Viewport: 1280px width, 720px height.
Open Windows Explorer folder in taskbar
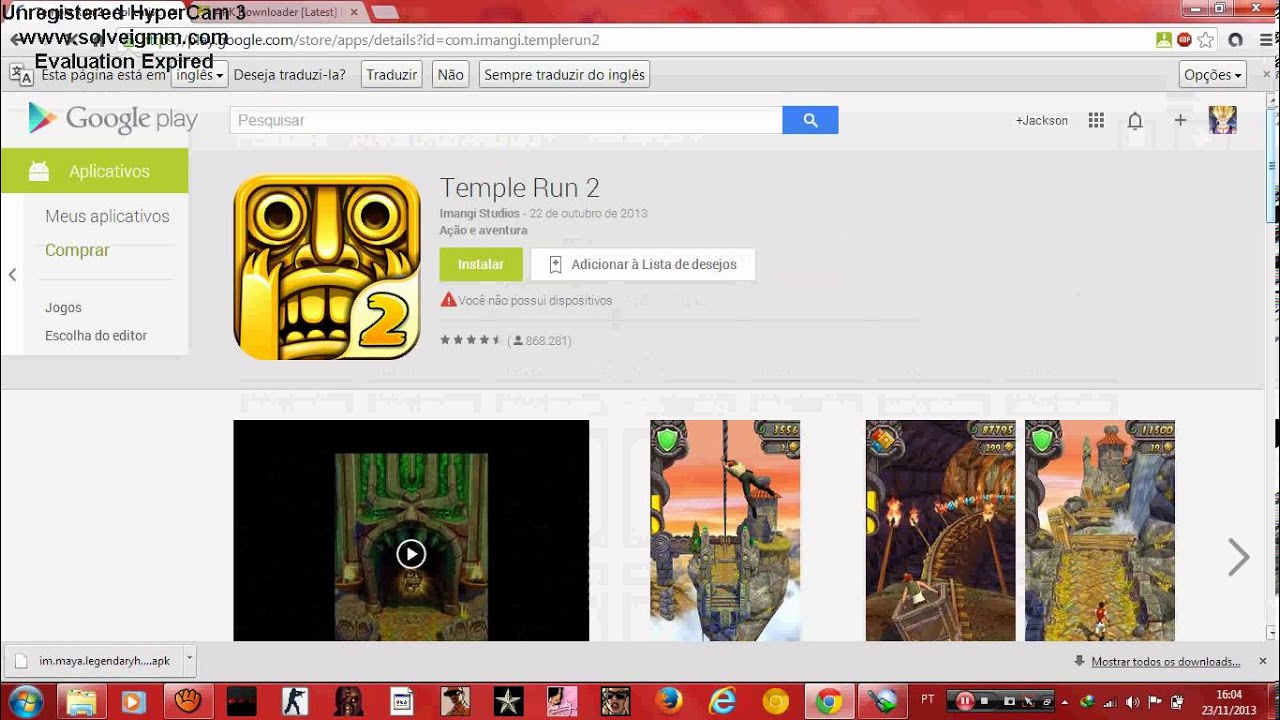[80, 702]
